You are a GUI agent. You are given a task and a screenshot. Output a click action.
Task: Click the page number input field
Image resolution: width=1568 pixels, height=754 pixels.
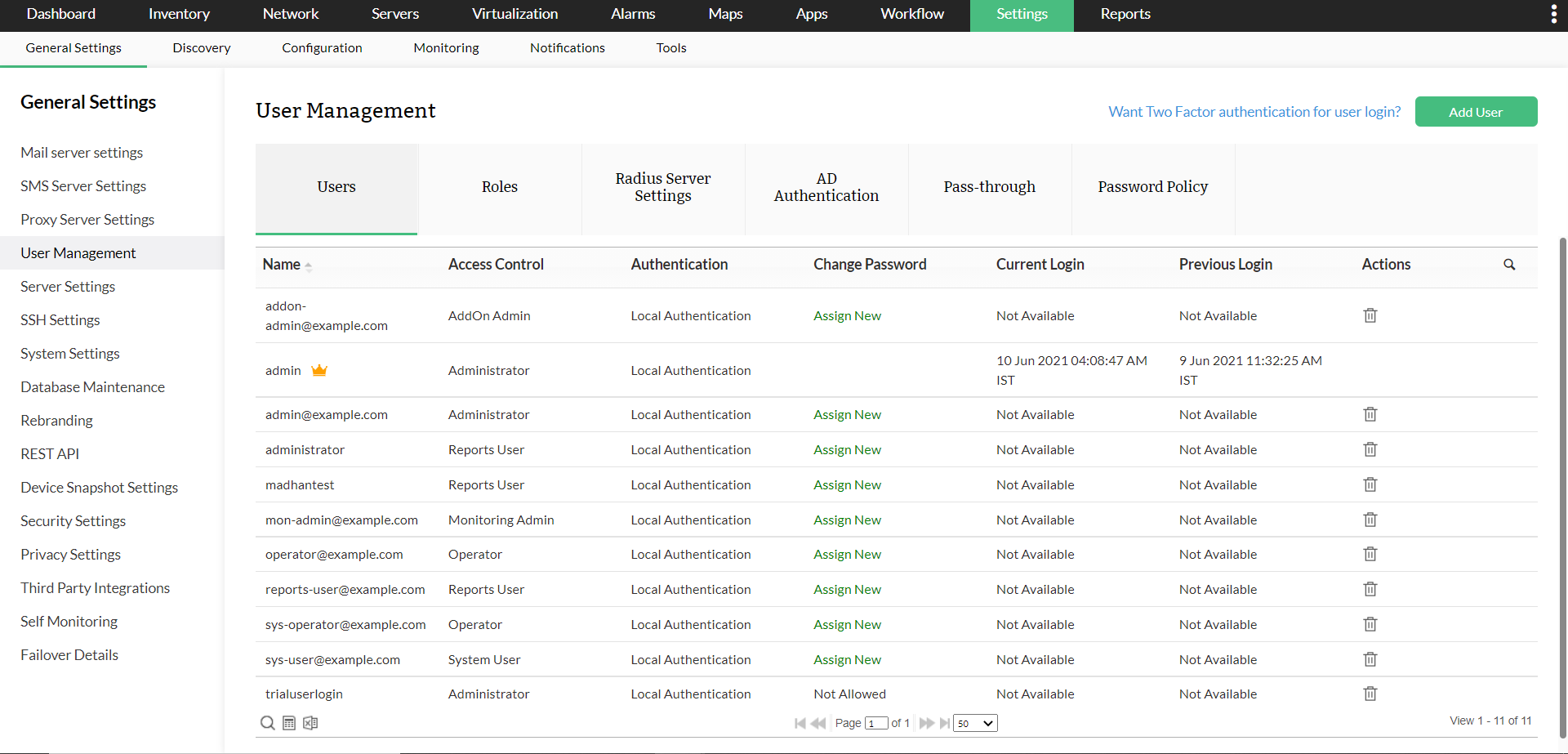point(875,723)
